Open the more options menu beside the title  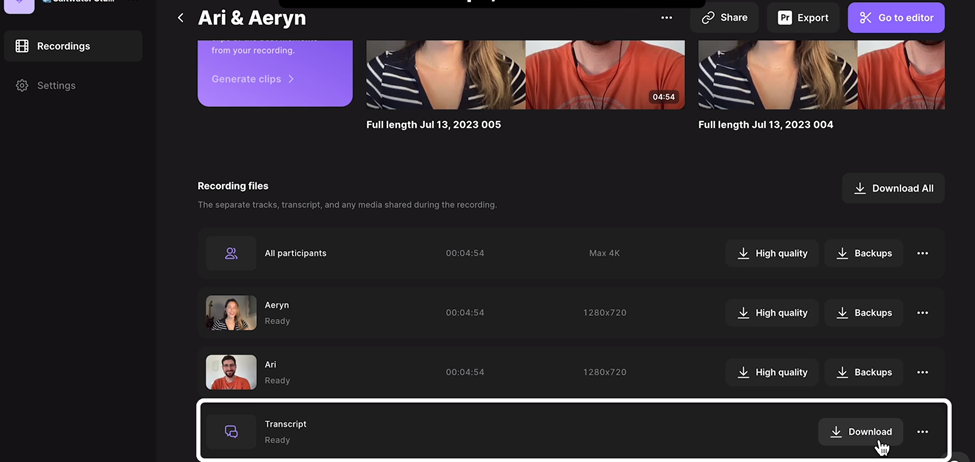pyautogui.click(x=667, y=18)
